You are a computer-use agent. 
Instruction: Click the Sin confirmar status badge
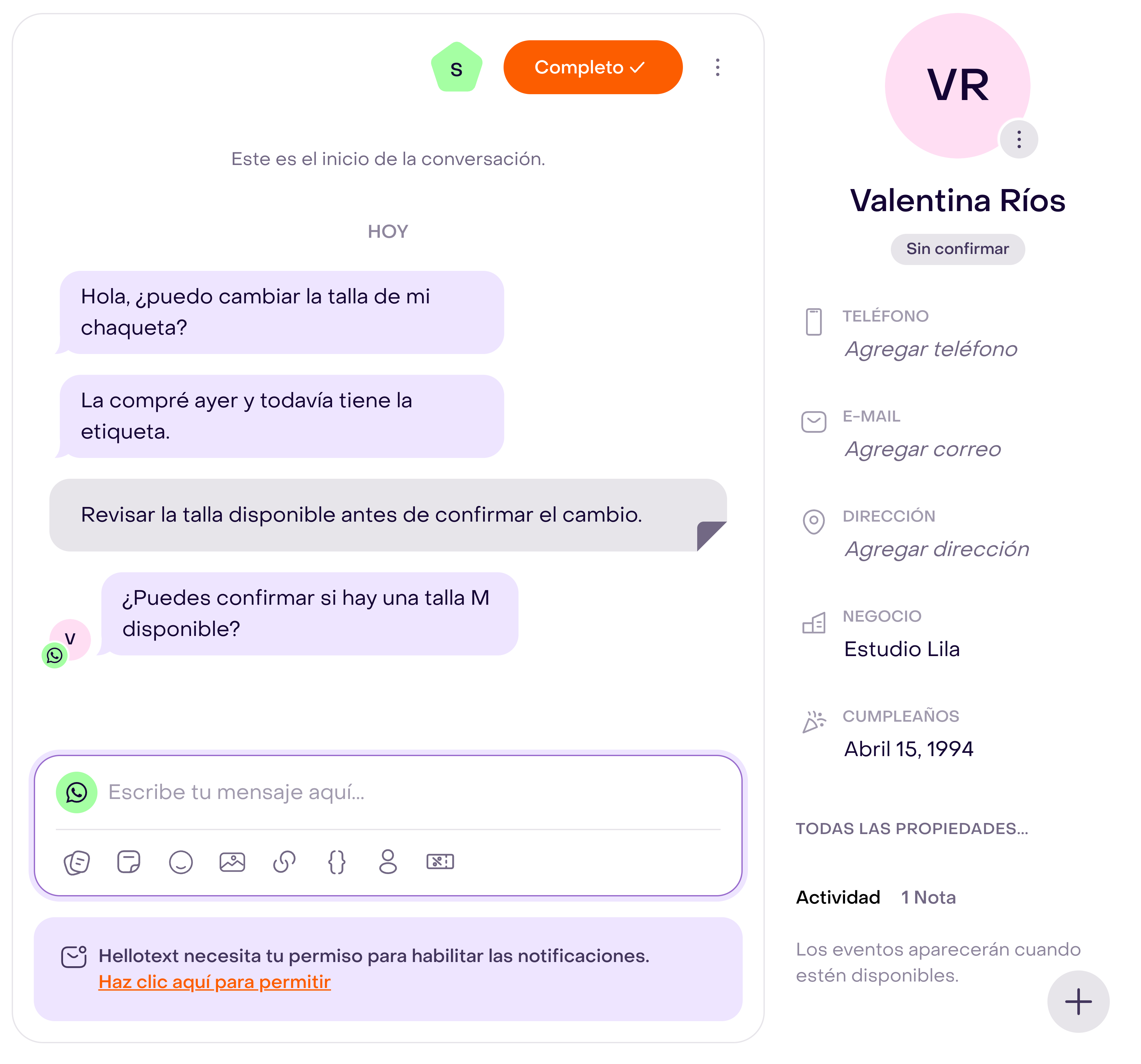(957, 249)
